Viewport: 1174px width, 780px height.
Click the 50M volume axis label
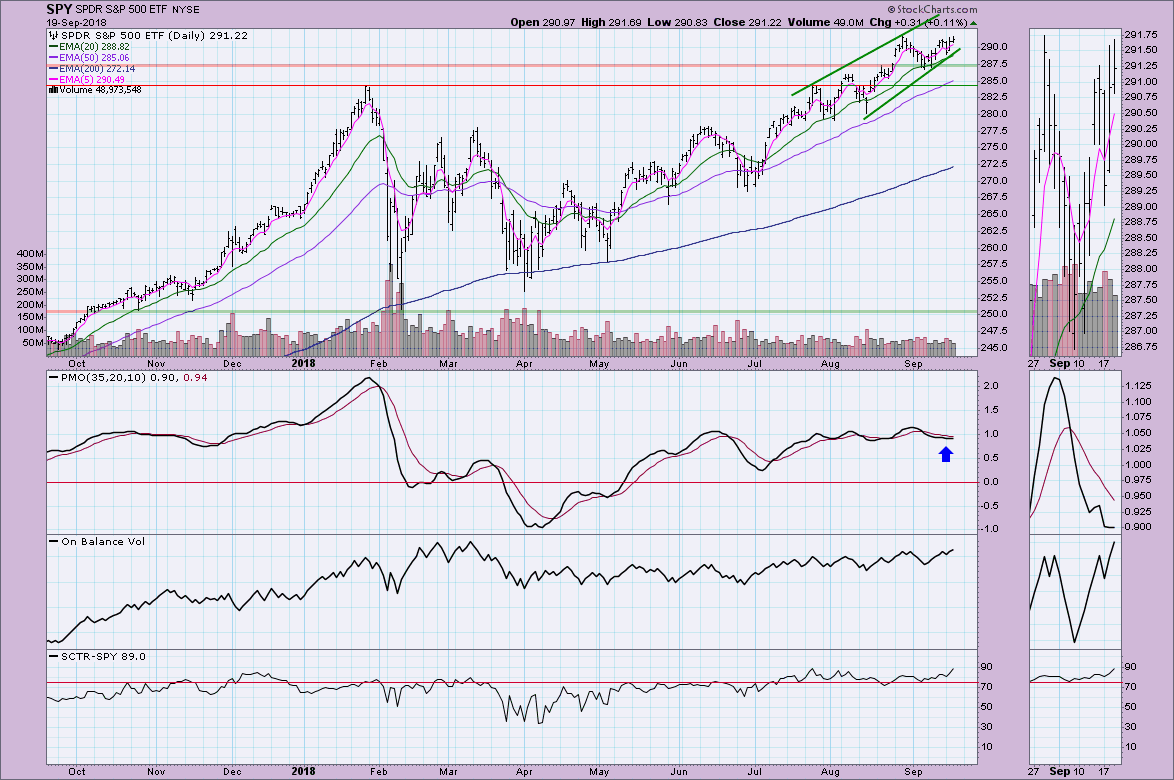tap(33, 343)
